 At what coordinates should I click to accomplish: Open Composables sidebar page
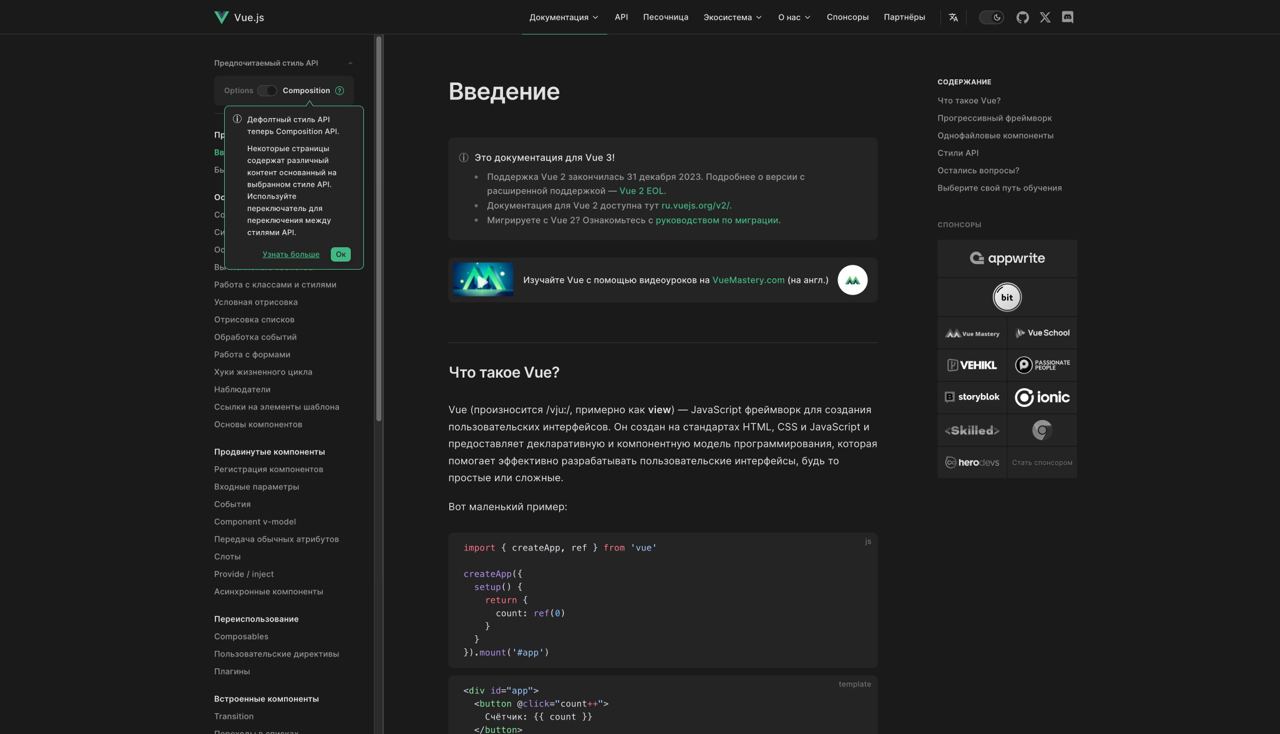(x=241, y=637)
